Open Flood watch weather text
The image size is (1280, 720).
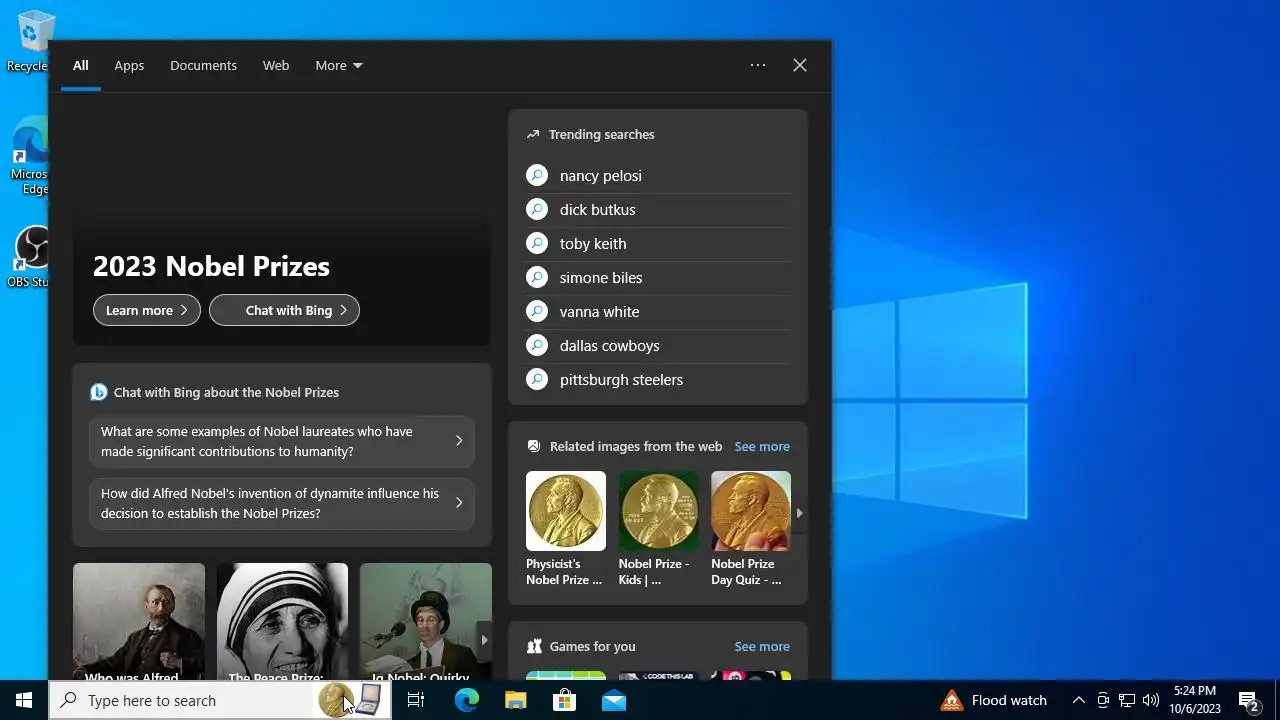[x=1009, y=700]
